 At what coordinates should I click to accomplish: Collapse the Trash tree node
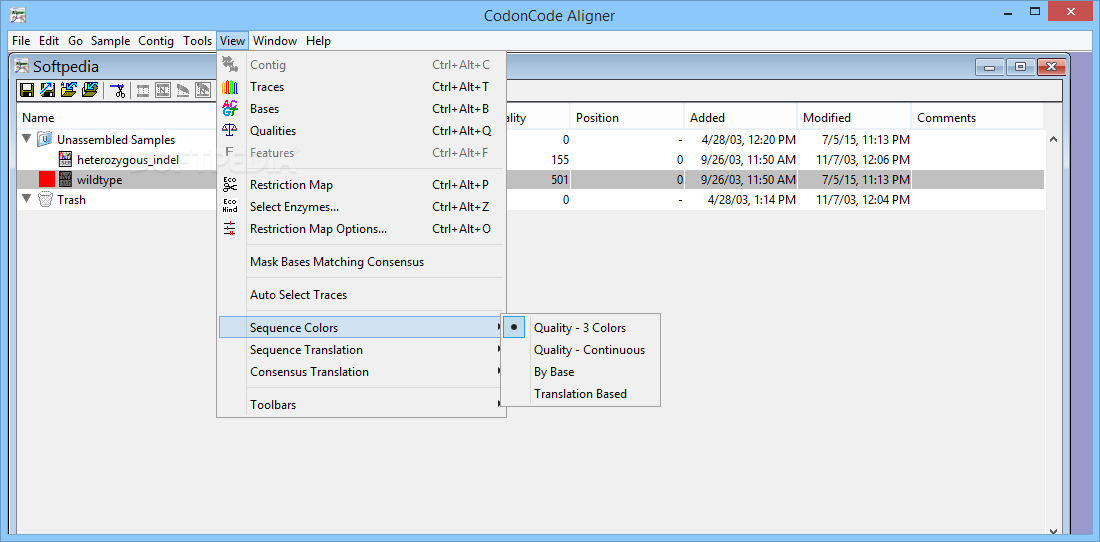point(27,199)
